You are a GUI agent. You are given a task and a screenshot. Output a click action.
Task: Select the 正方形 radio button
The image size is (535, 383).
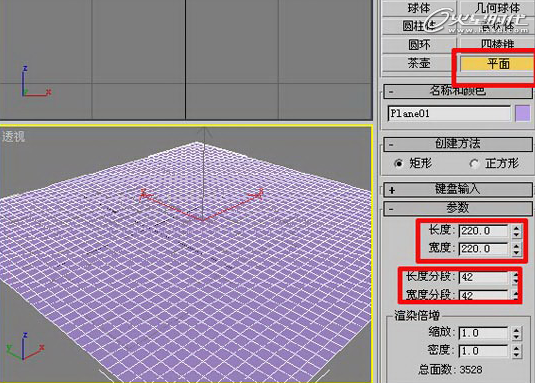click(x=474, y=164)
